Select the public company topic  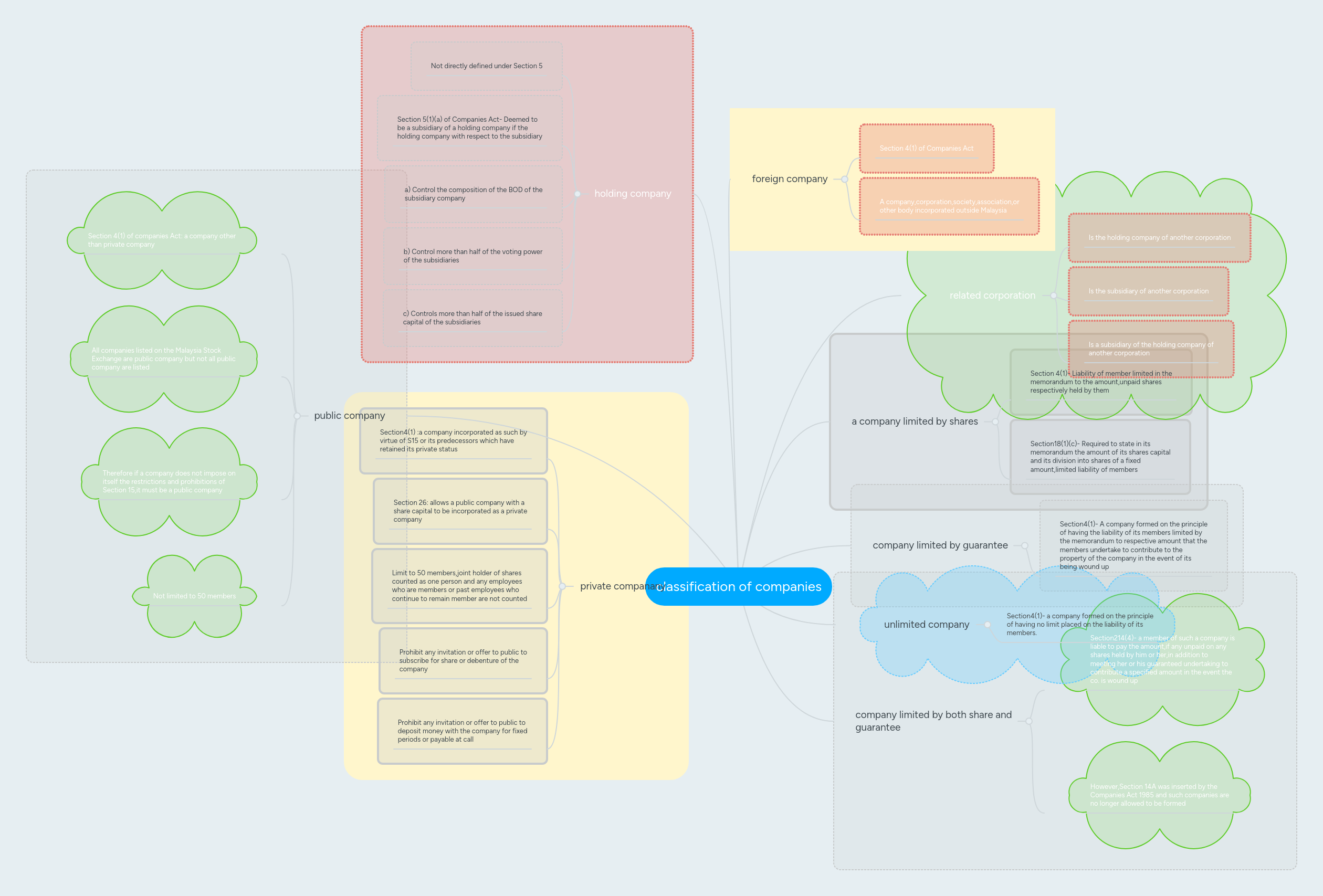coord(350,416)
